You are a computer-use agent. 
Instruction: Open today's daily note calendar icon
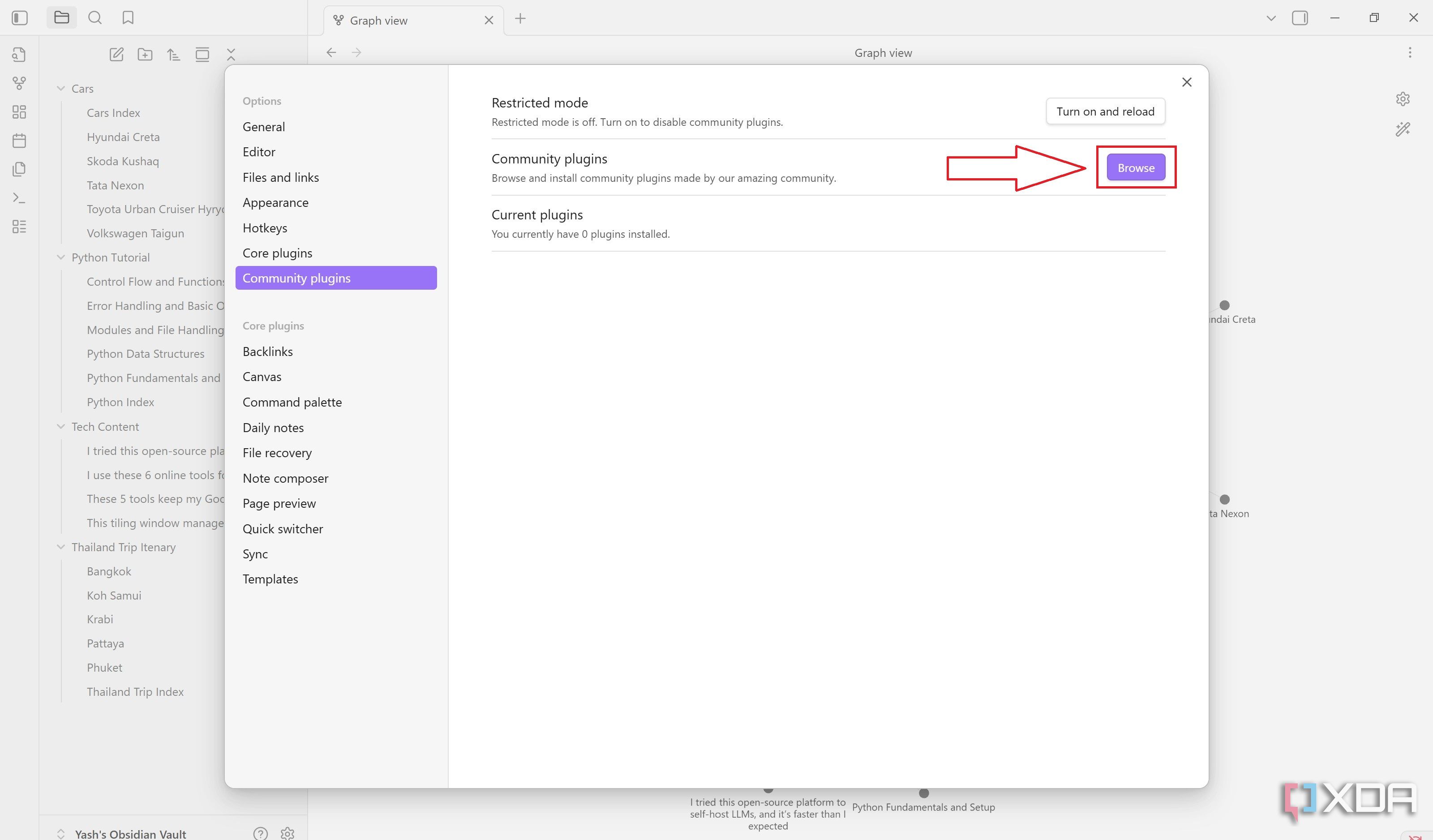(x=19, y=141)
